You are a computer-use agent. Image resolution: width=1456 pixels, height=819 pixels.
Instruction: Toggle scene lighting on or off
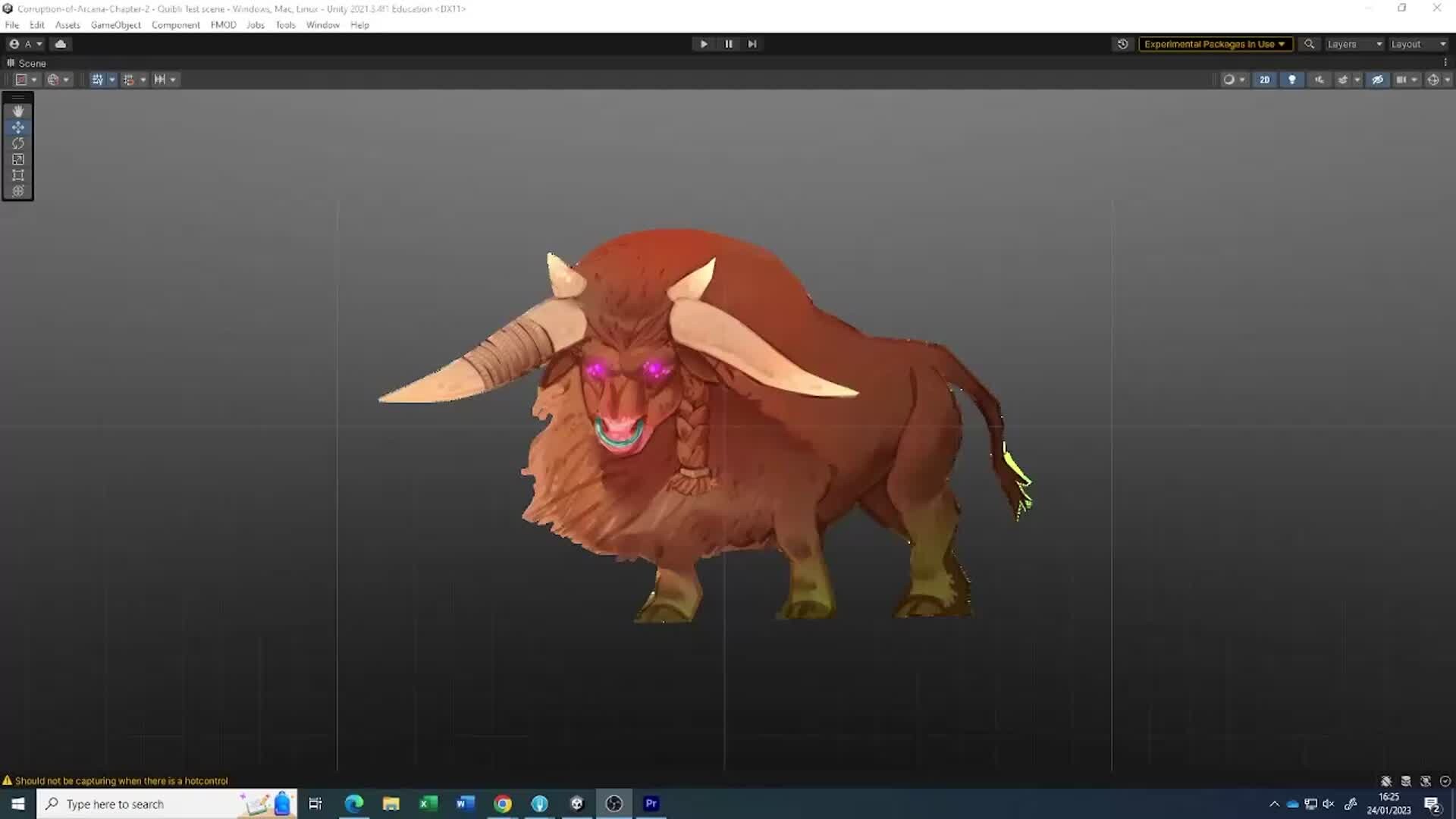[x=1291, y=79]
